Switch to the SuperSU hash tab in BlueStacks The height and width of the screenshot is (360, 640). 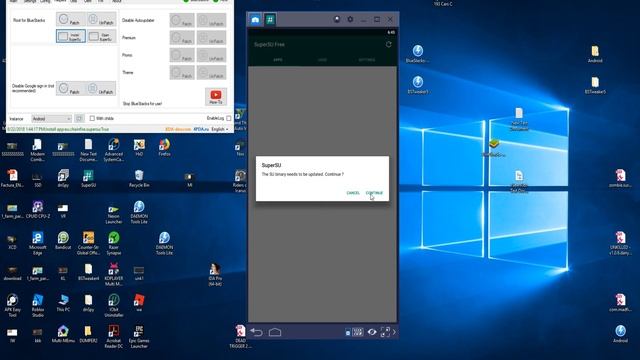(270, 19)
